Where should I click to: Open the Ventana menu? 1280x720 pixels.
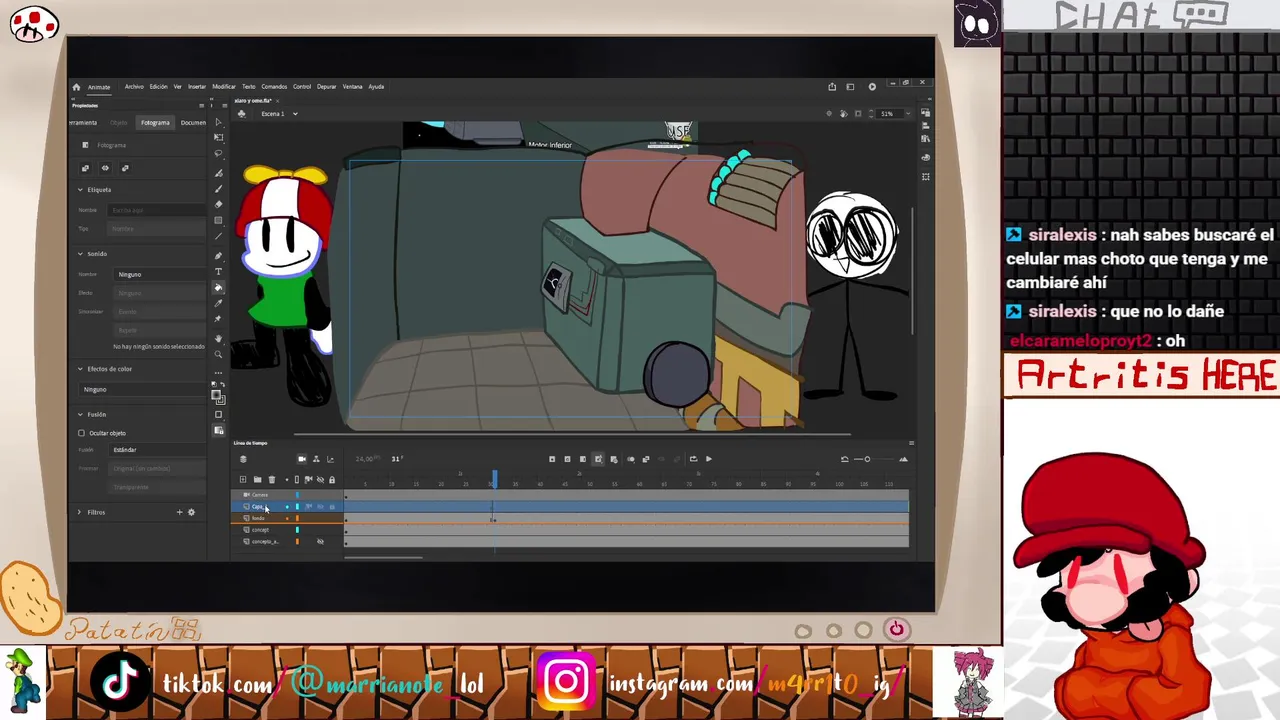[x=352, y=87]
